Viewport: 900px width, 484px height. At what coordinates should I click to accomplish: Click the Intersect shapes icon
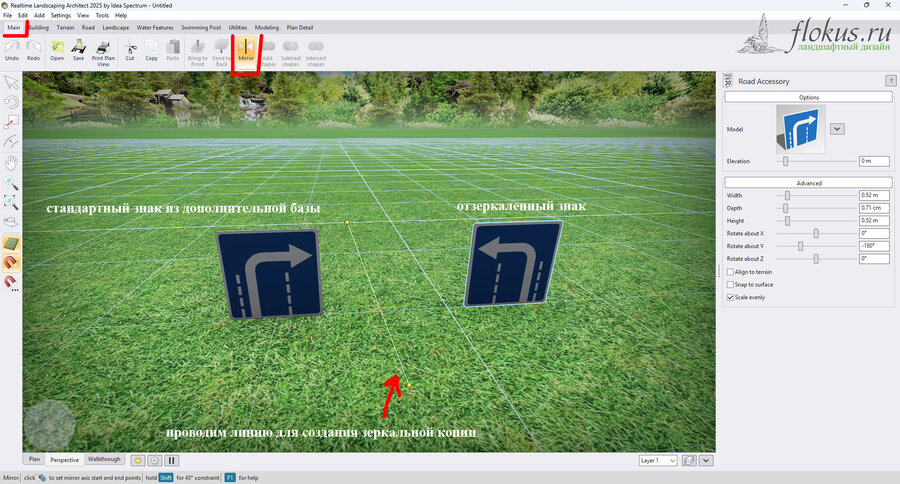click(x=316, y=53)
